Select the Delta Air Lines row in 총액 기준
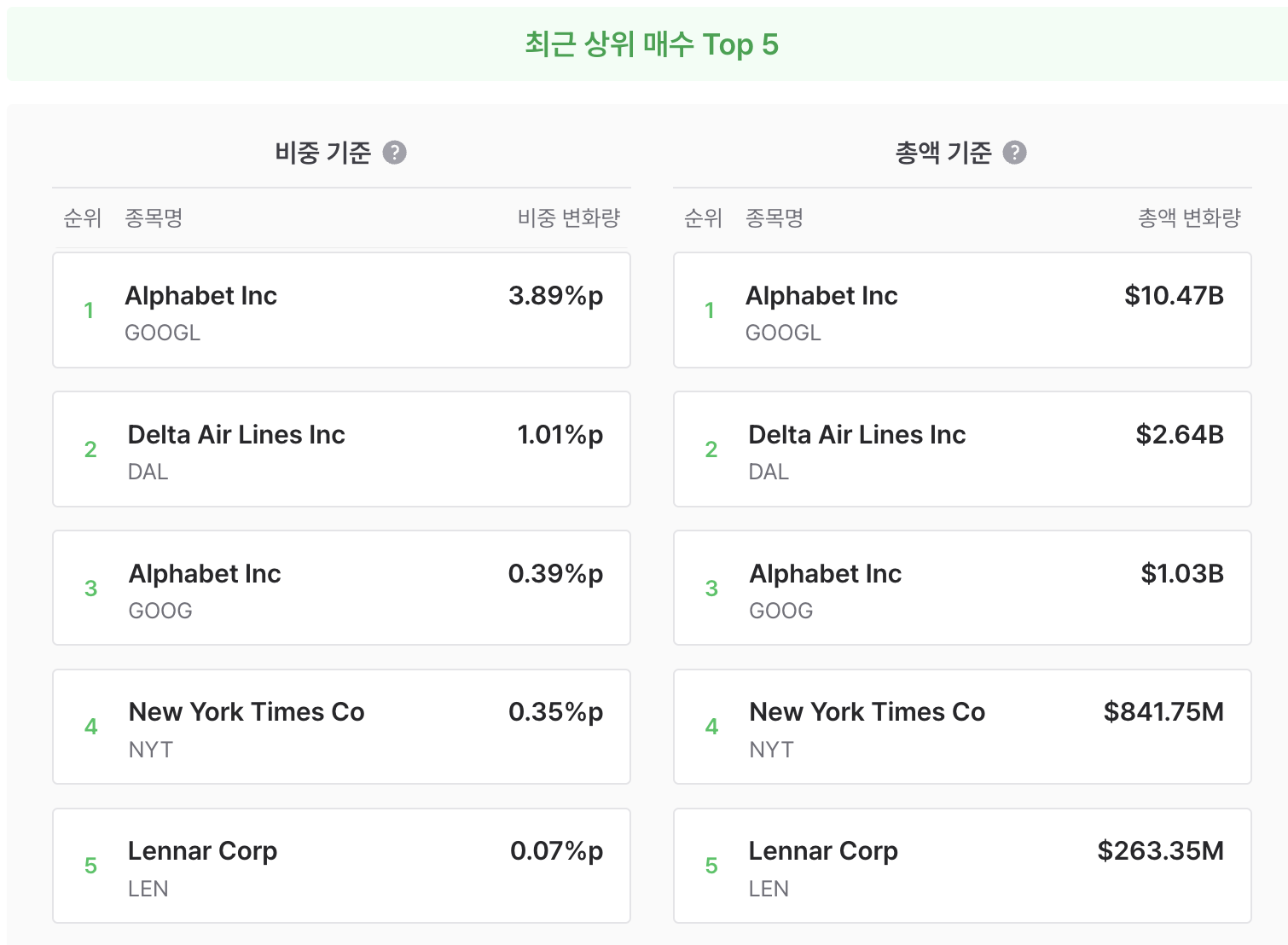The height and width of the screenshot is (945, 1288). (962, 449)
